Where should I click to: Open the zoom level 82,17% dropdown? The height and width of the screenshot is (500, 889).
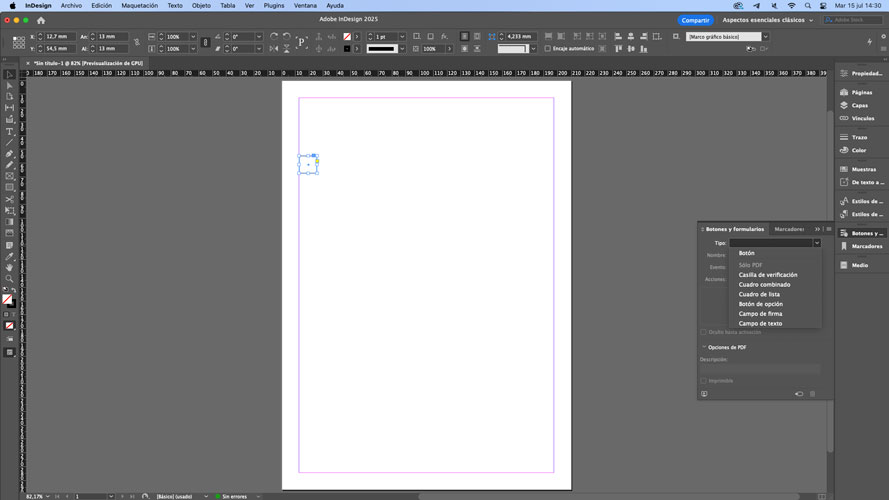click(48, 496)
